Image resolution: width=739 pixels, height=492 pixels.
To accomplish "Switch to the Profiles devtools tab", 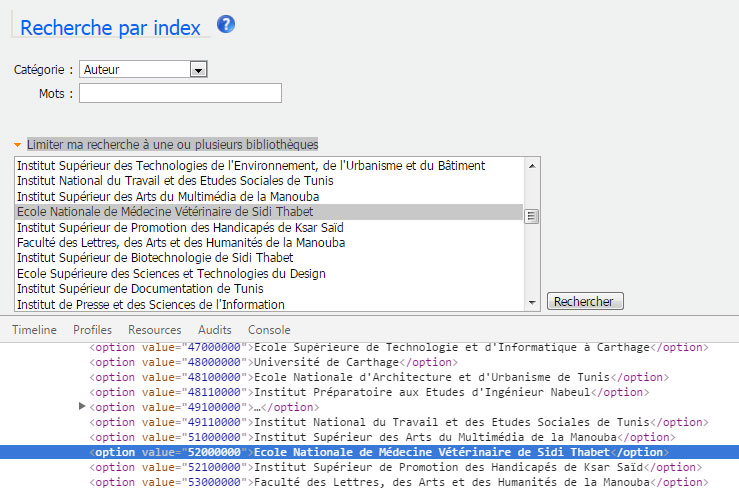I will tap(92, 330).
